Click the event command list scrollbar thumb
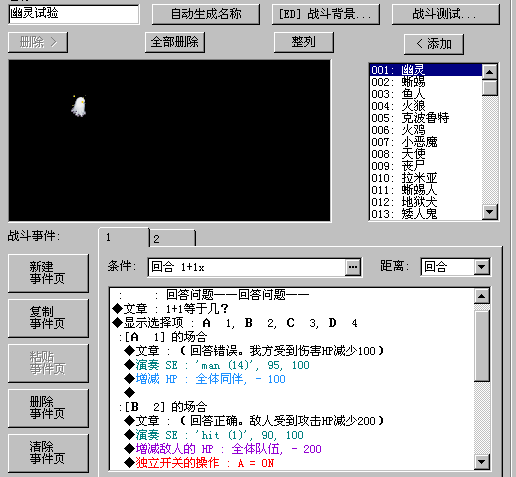Viewport: 516px width, 477px height. tap(482, 345)
